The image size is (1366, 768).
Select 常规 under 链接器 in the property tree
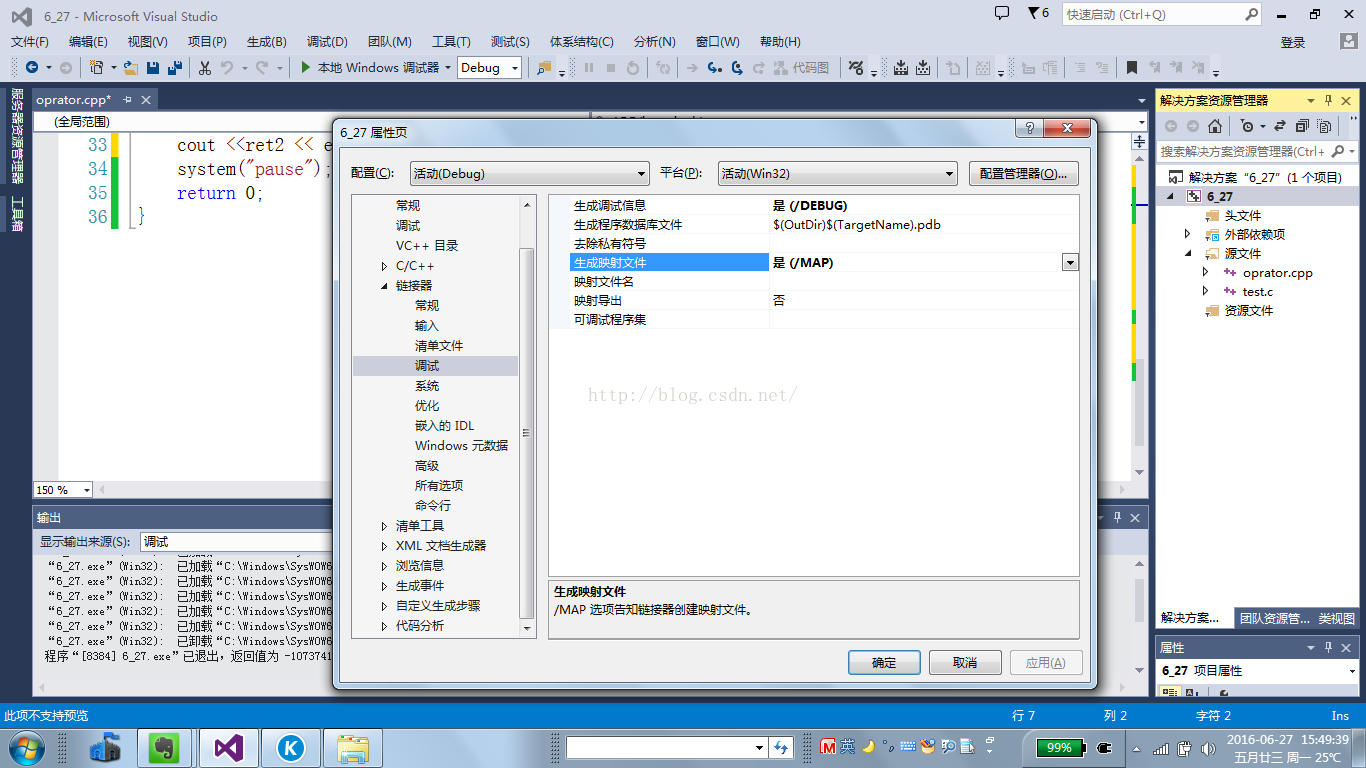427,306
